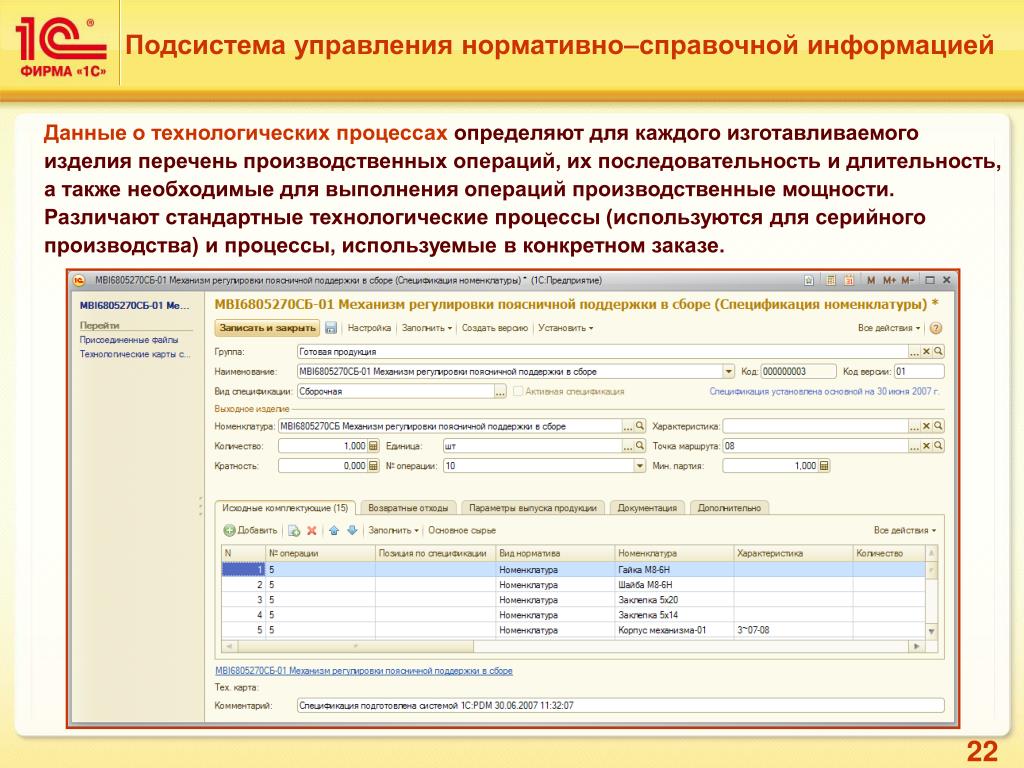The image size is (1024, 768).
Task: Click the horizontal scrollbar right arrow
Action: (x=917, y=646)
